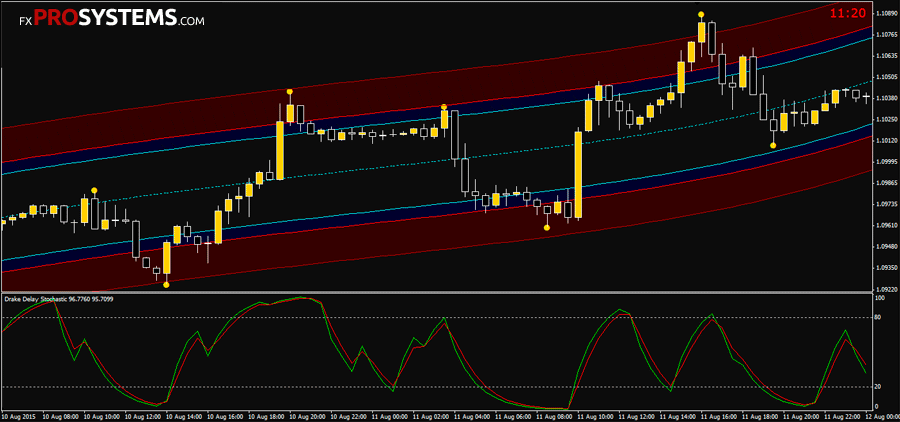Click the 1.09995 price axis label
The height and width of the screenshot is (422, 900).
[x=884, y=161]
